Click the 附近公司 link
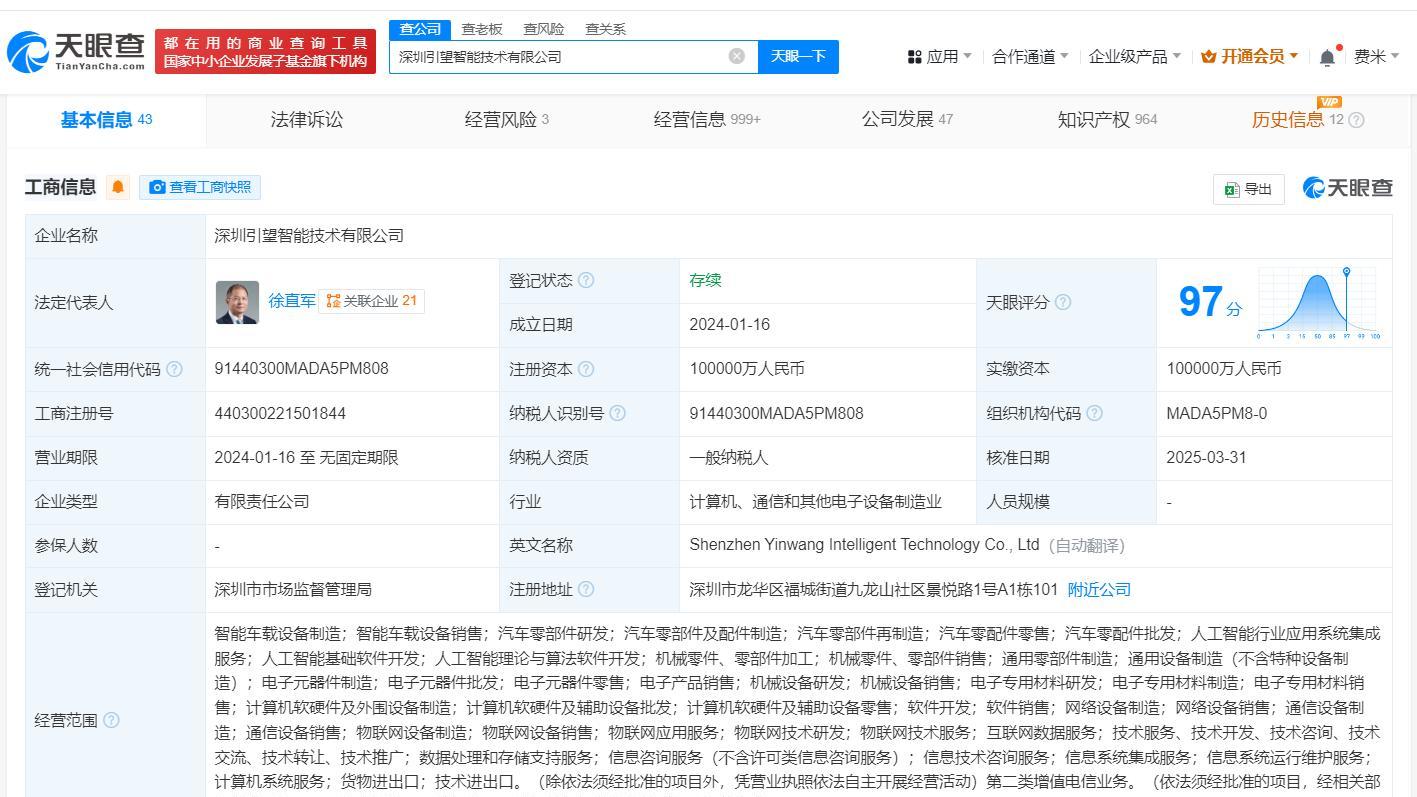1417x797 pixels. point(1099,590)
